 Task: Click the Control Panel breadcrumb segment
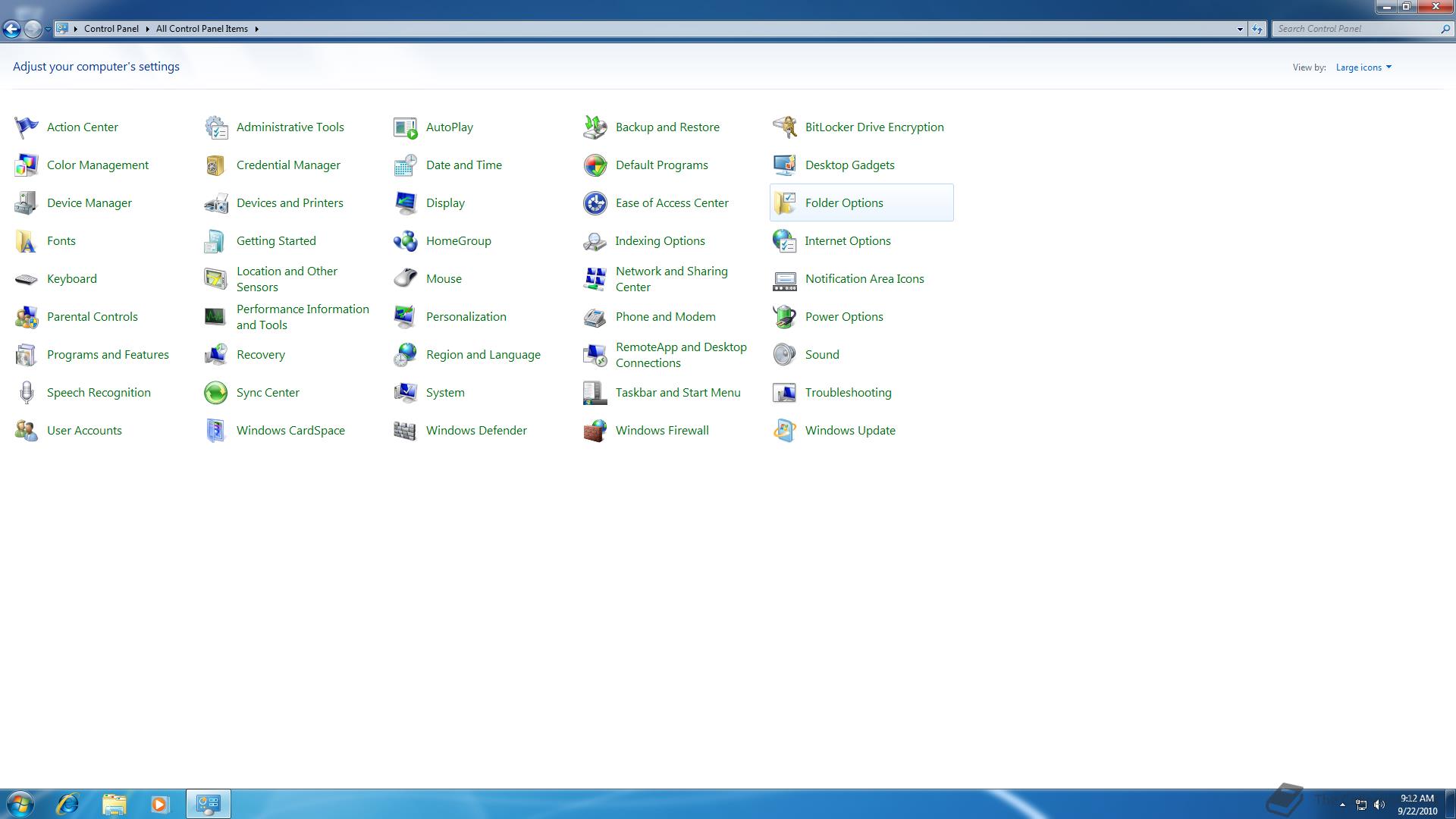pyautogui.click(x=111, y=29)
